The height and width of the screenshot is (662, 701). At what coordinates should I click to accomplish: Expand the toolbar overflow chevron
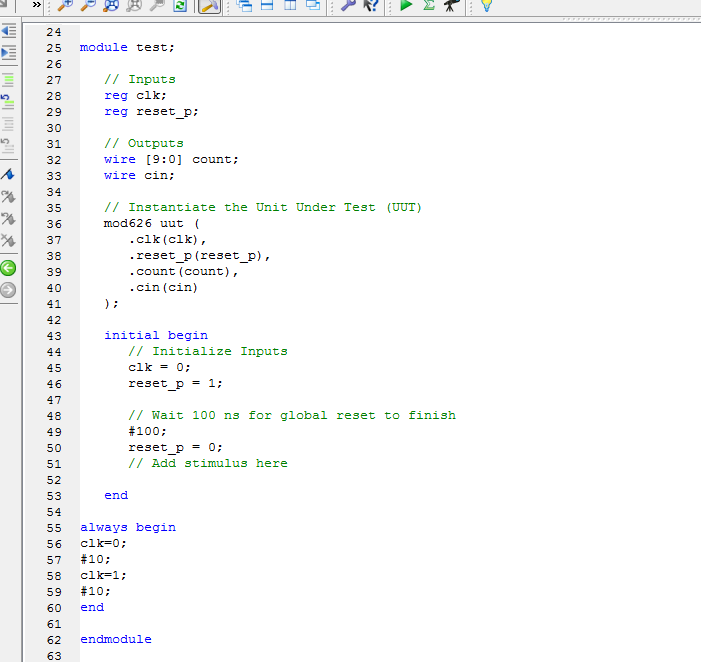[37, 5]
